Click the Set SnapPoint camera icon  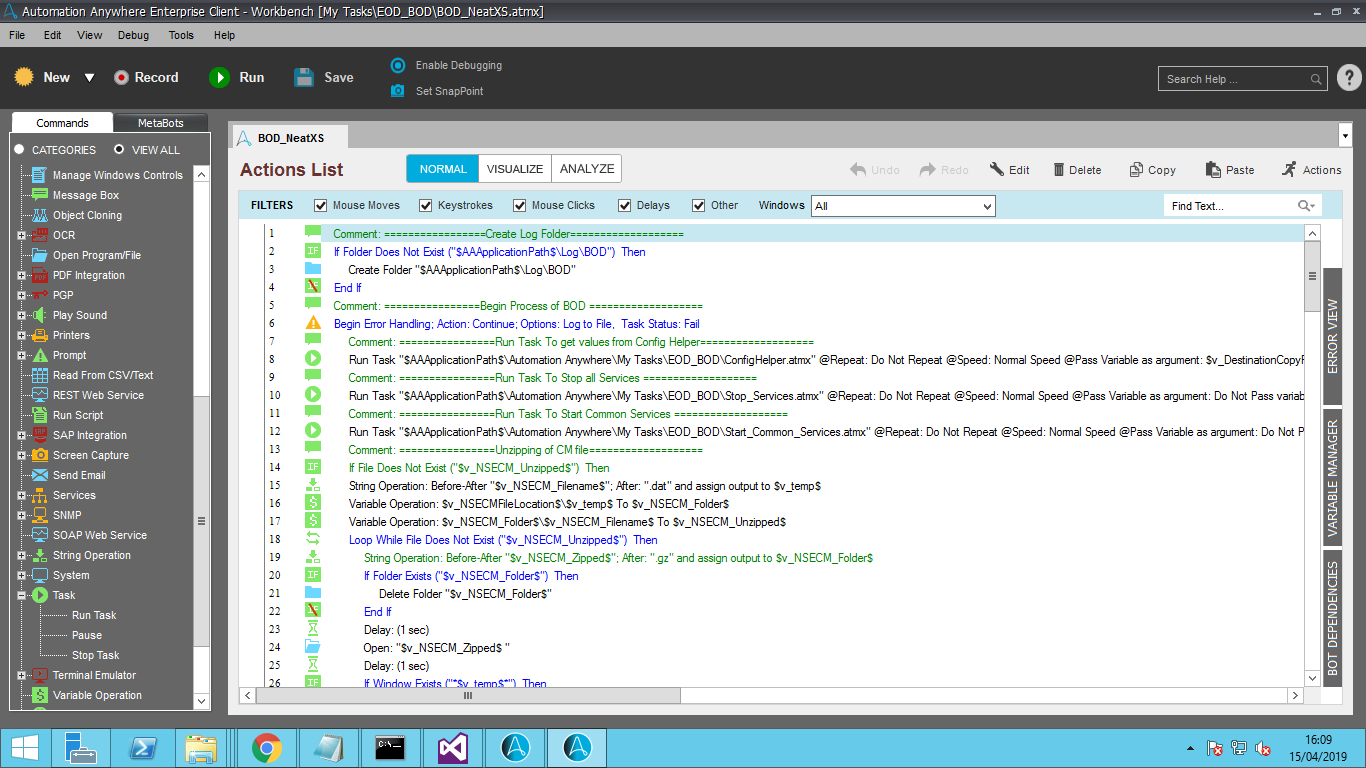click(x=398, y=91)
